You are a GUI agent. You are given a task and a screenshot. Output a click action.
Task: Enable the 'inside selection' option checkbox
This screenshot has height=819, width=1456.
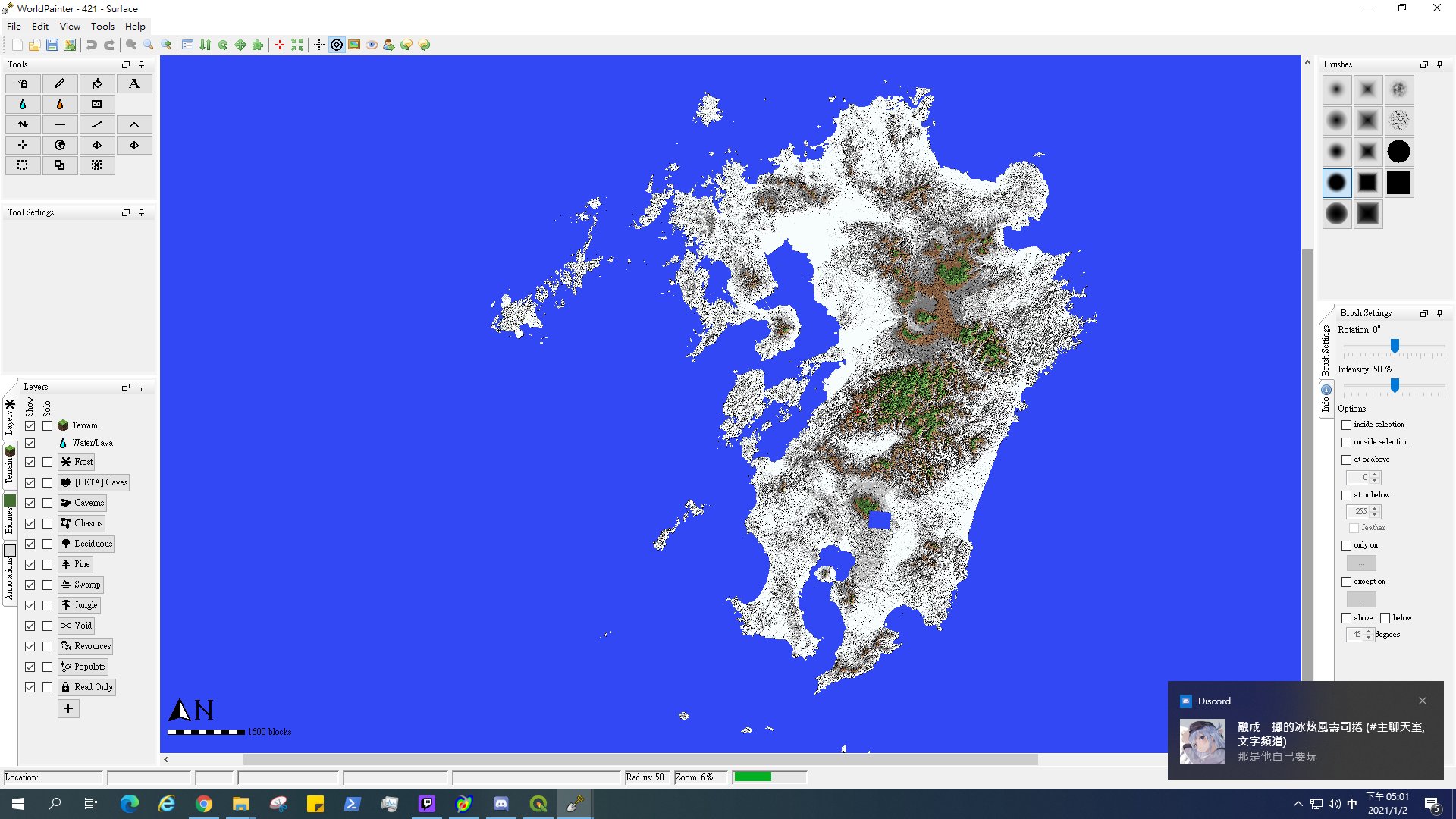point(1346,425)
